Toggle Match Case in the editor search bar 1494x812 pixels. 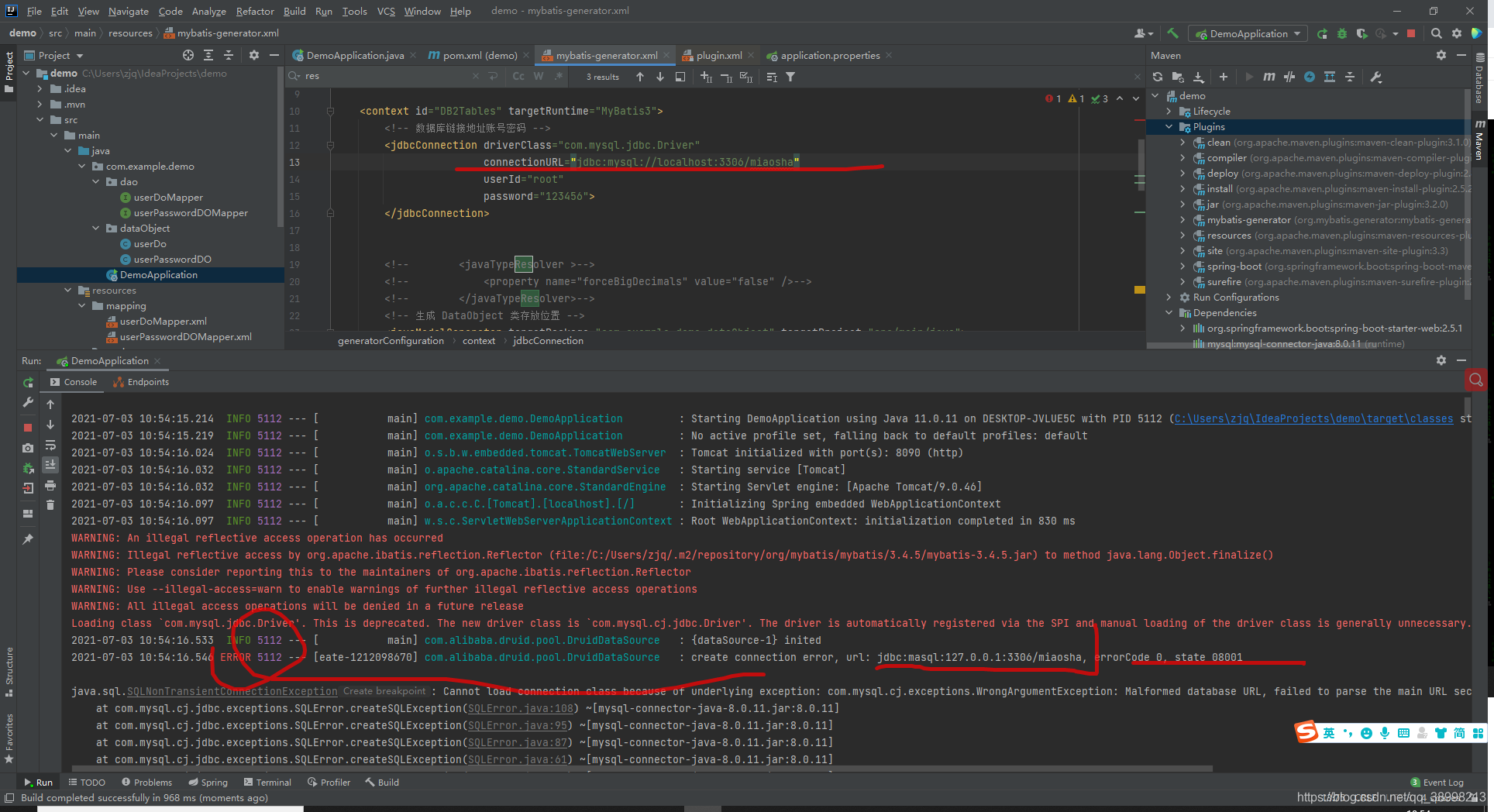click(x=518, y=76)
